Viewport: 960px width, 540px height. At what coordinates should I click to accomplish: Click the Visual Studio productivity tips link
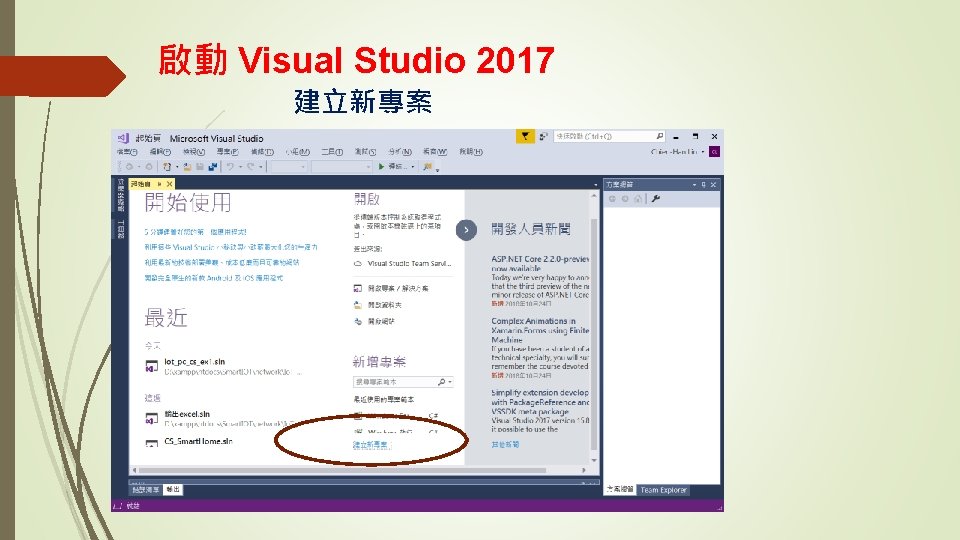231,247
